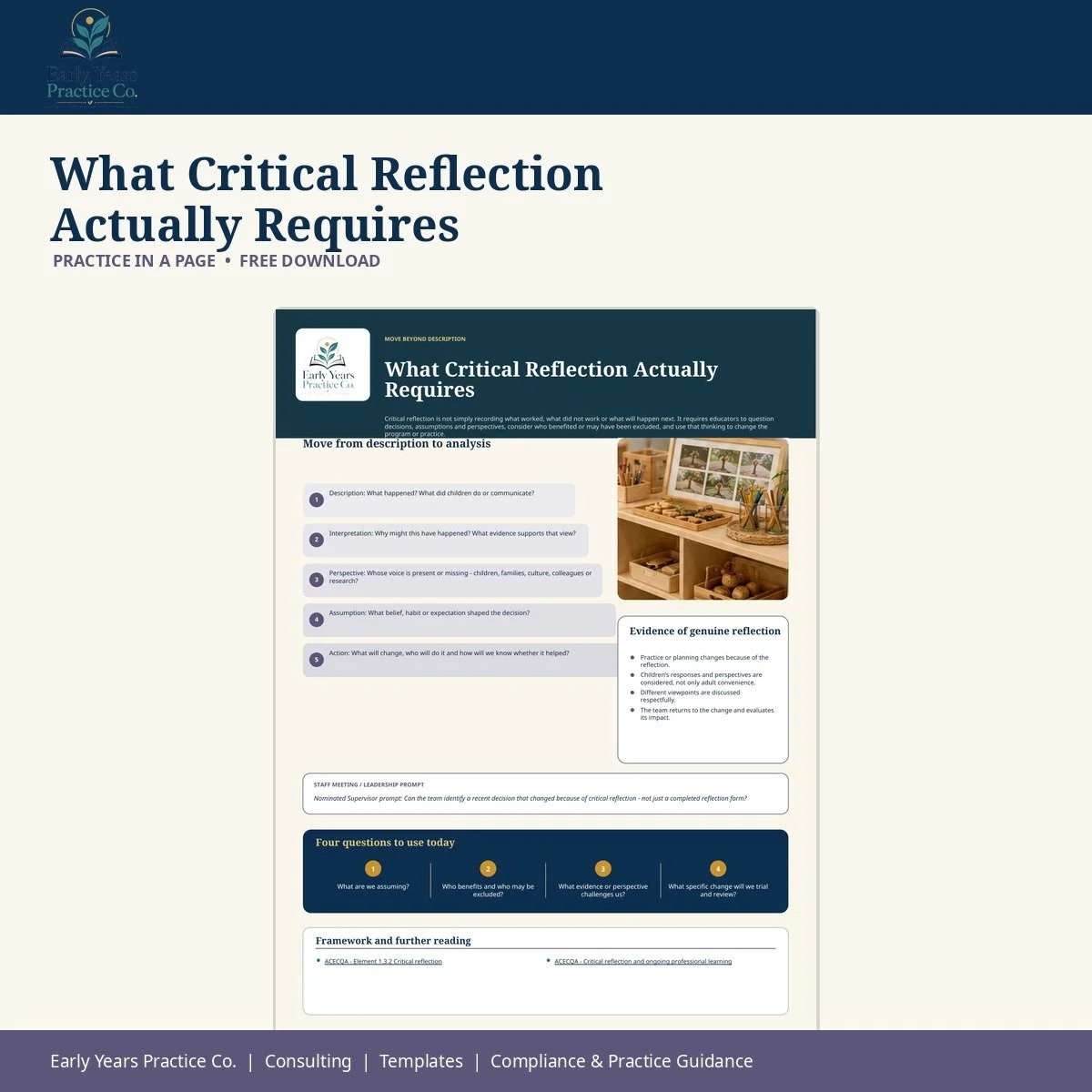Image resolution: width=1092 pixels, height=1092 pixels.
Task: Click the 'FREE DOWNLOAD' text
Action: (x=309, y=261)
